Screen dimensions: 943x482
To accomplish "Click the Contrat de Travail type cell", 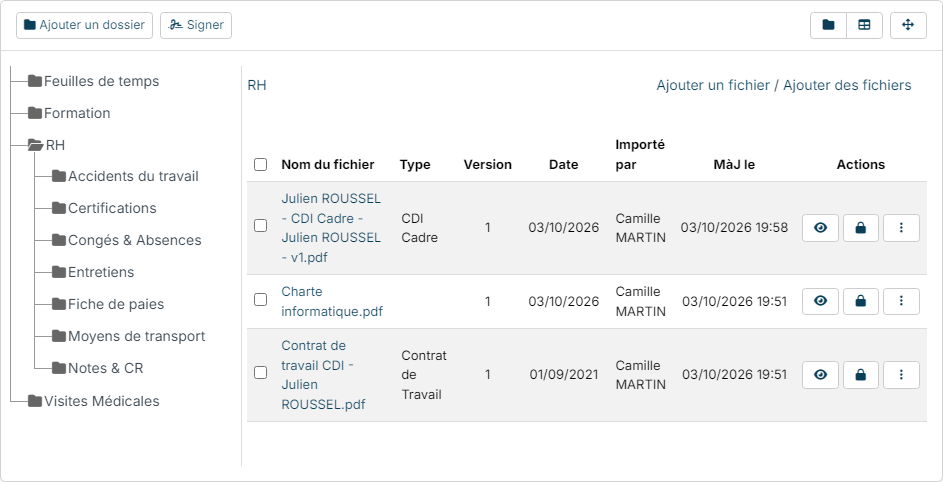I will click(424, 375).
